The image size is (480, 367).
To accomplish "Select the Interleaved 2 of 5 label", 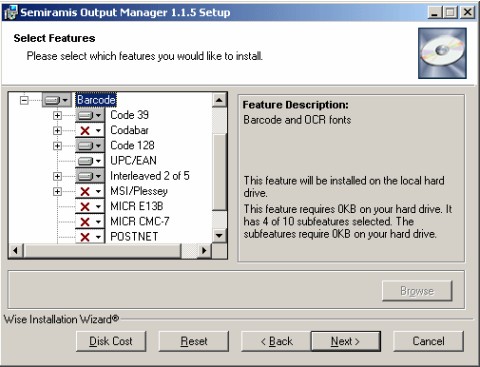I will click(150, 176).
